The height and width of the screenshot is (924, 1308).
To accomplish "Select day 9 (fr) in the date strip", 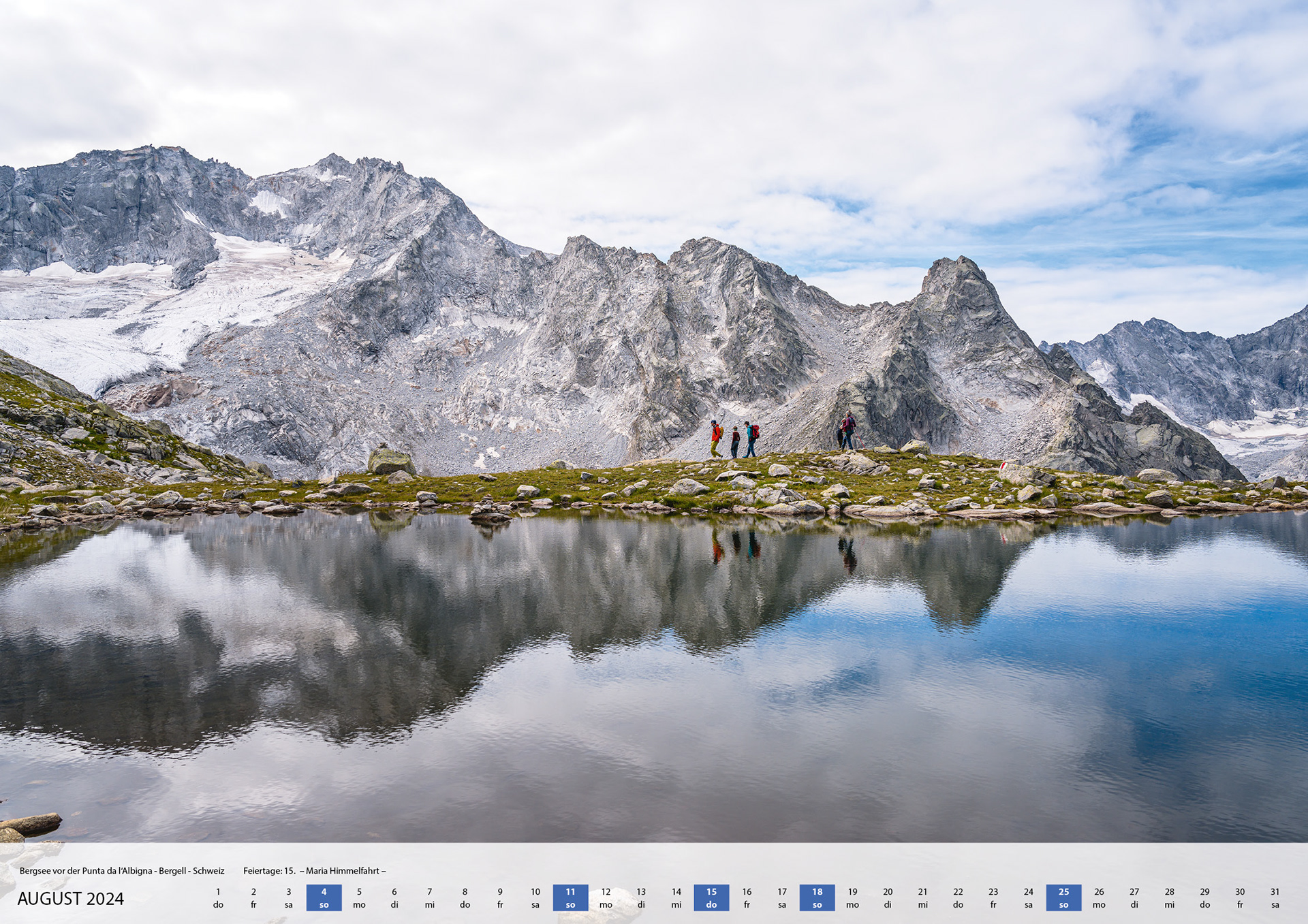I will 500,898.
